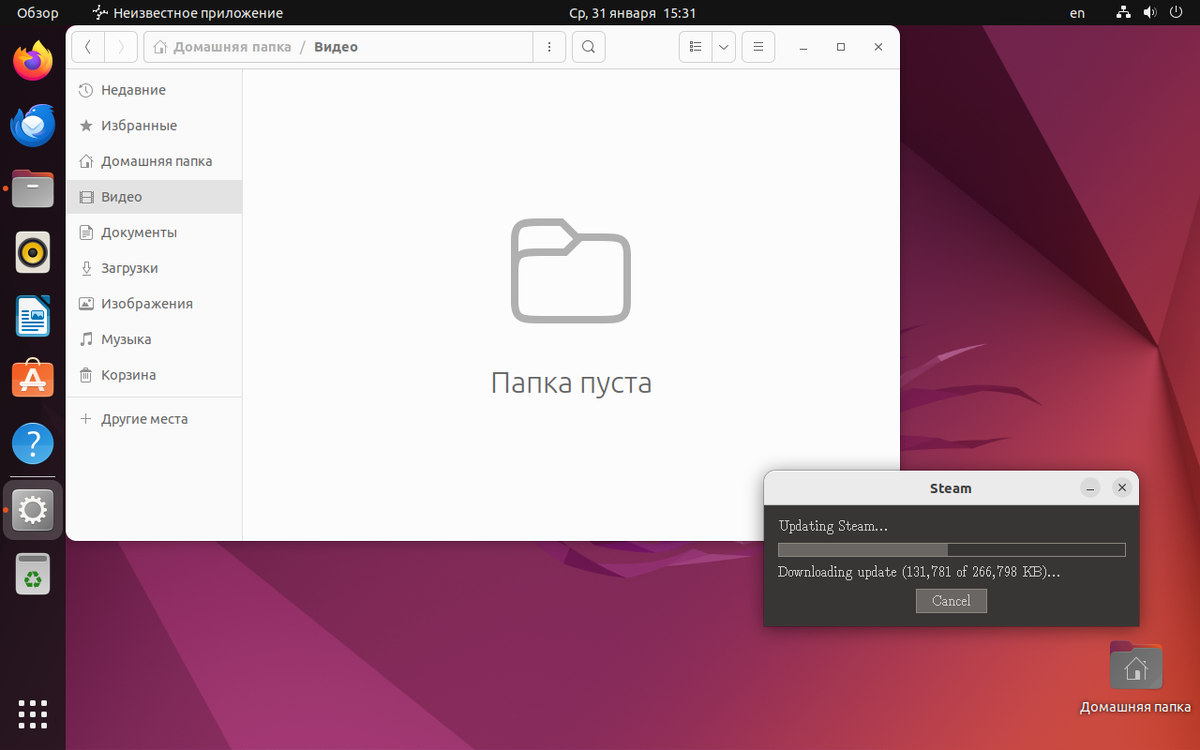Click the network icon in the top bar
Image resolution: width=1200 pixels, height=750 pixels.
(1122, 13)
